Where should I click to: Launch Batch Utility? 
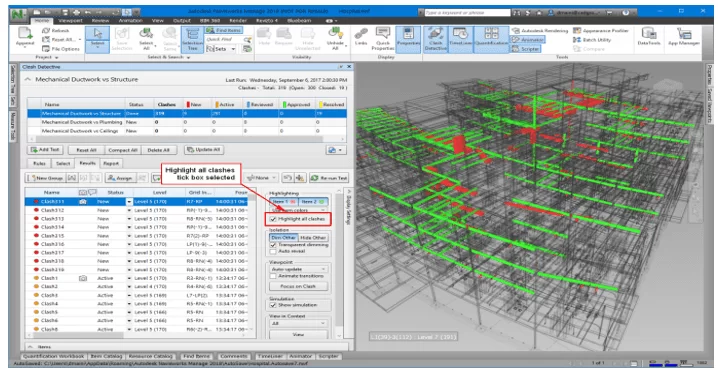coord(592,40)
